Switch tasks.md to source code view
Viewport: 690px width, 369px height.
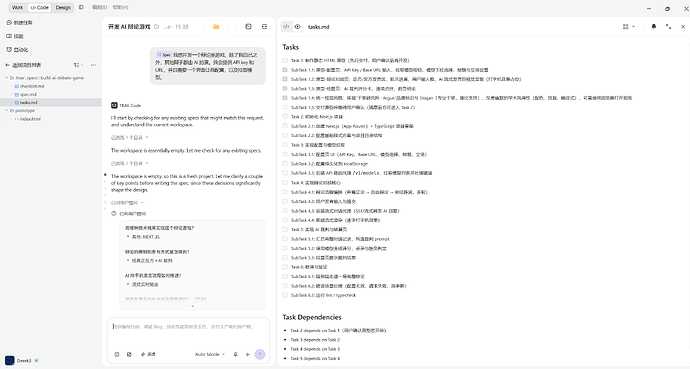(286, 27)
